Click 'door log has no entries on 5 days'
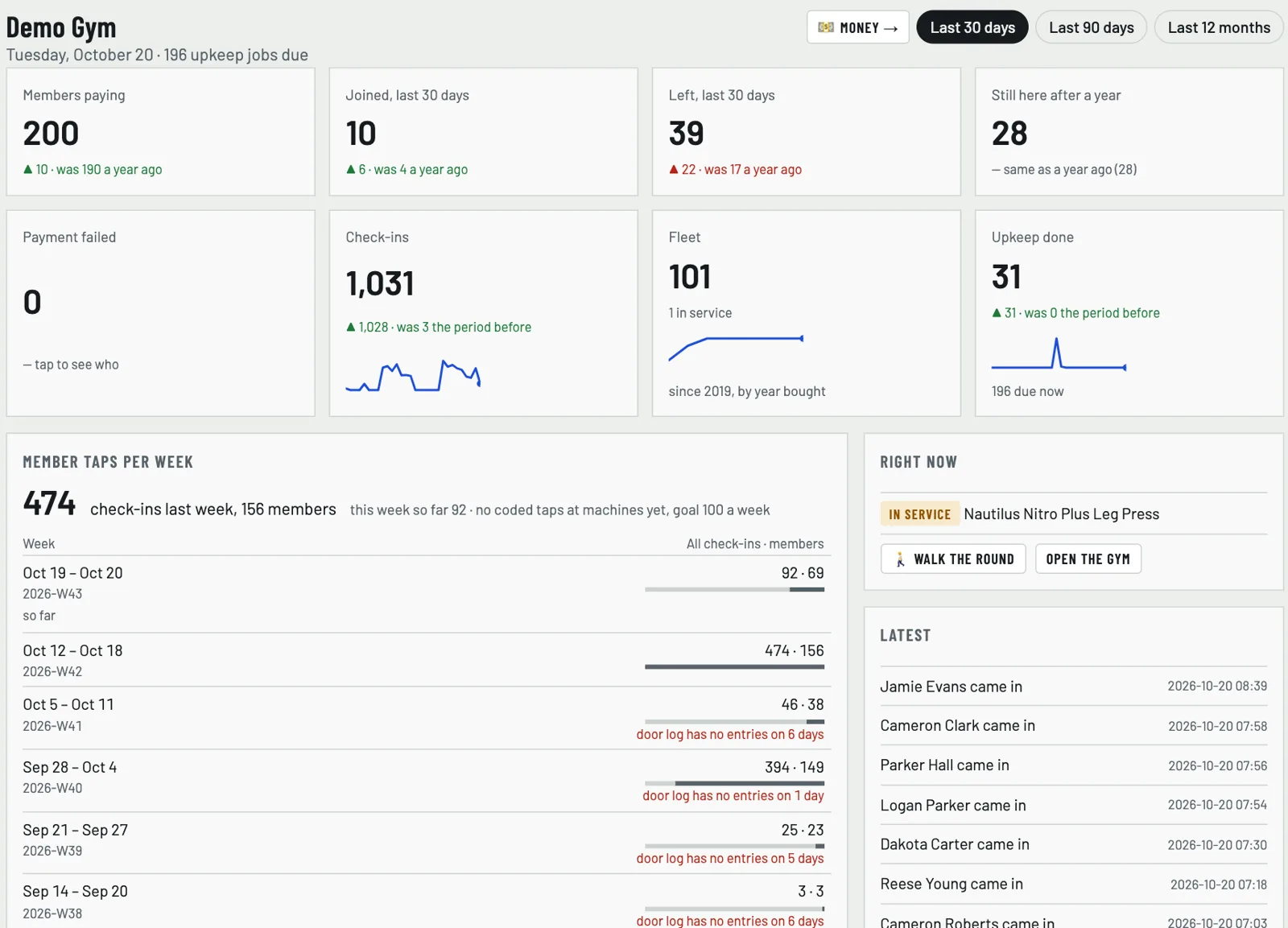Viewport: 1288px width, 928px height. coord(730,858)
